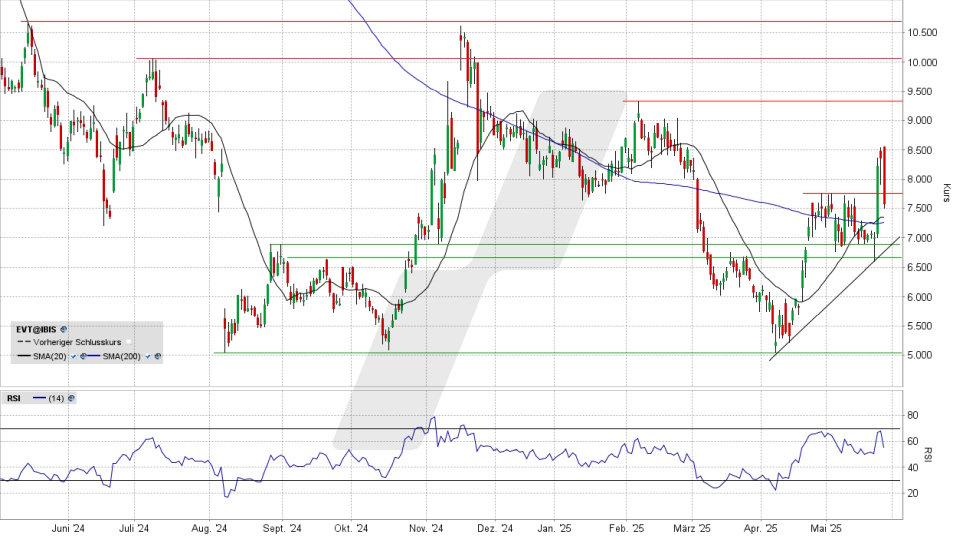Screen dimensions: 960x540
Task: Open settings icon next to RSI (14)
Action: pos(71,398)
